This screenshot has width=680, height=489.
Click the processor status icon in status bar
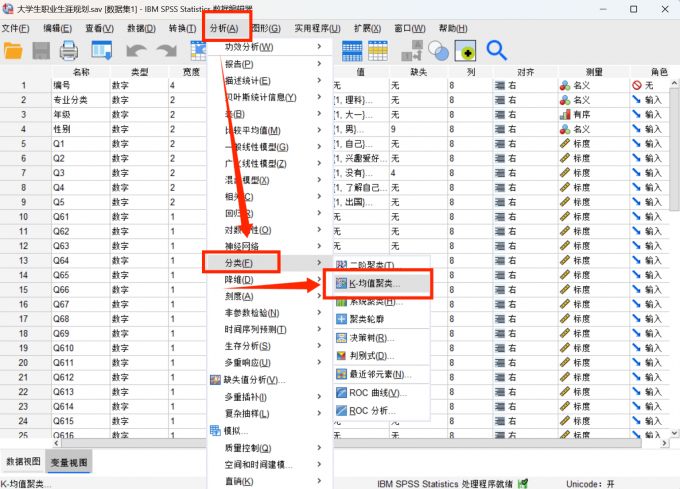523,483
